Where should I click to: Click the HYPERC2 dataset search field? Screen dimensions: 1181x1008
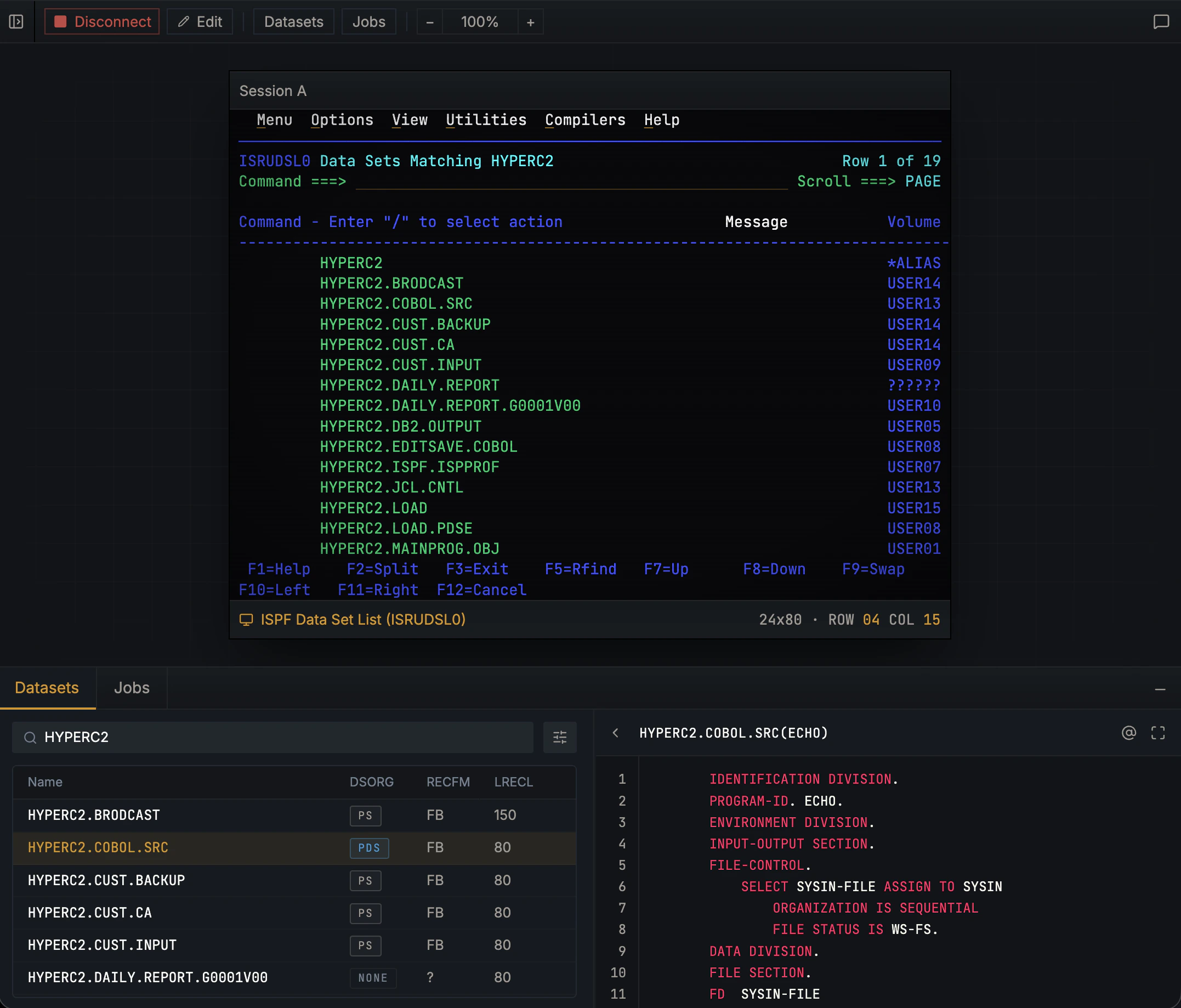pos(273,737)
